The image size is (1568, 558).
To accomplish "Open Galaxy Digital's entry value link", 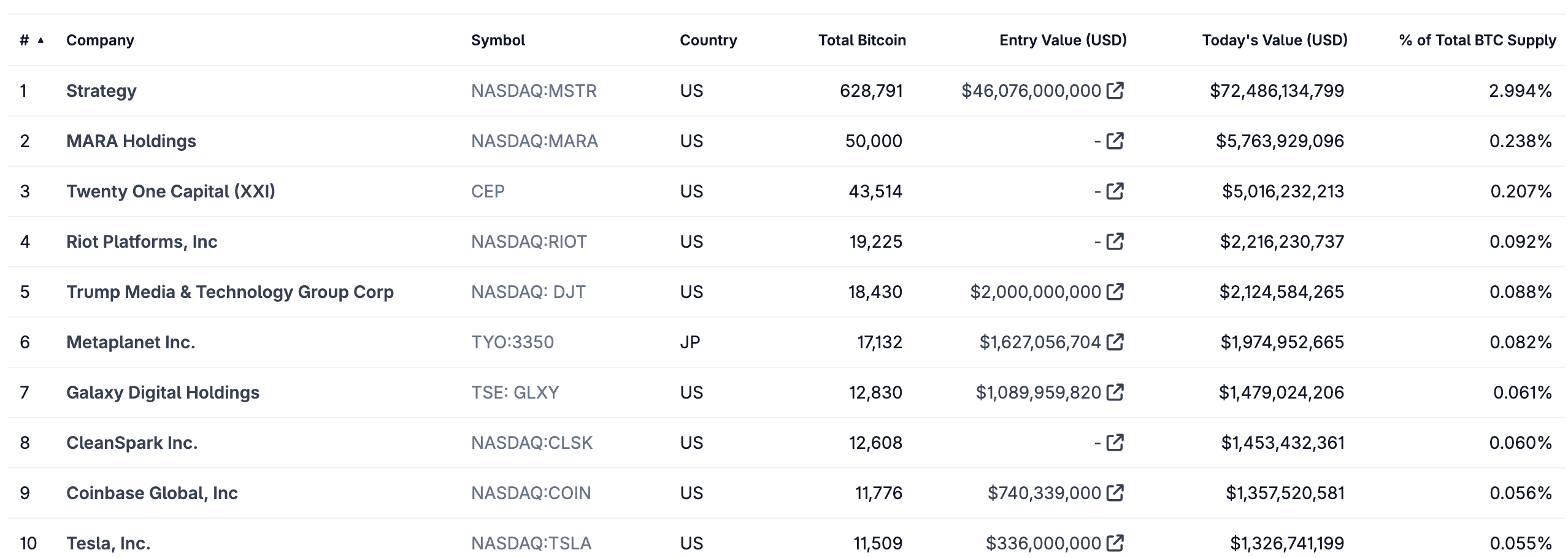I will point(1116,392).
